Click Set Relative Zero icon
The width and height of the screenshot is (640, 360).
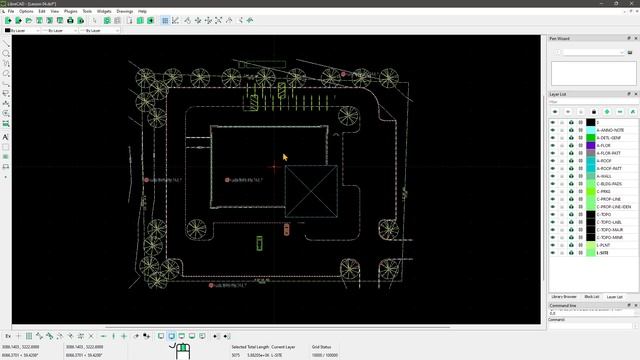[136, 336]
